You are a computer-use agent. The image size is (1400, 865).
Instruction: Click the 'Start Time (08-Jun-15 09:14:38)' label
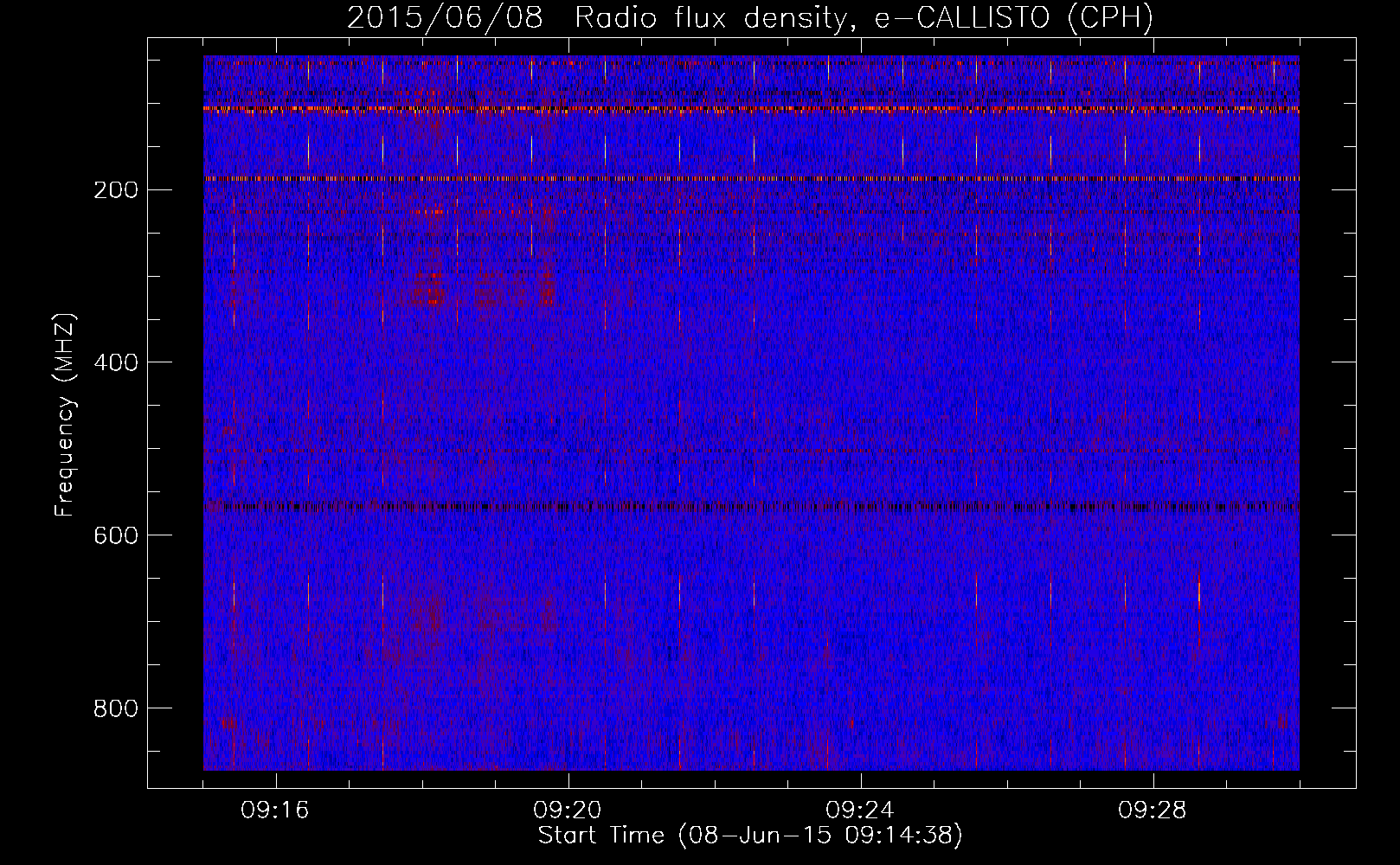click(750, 836)
